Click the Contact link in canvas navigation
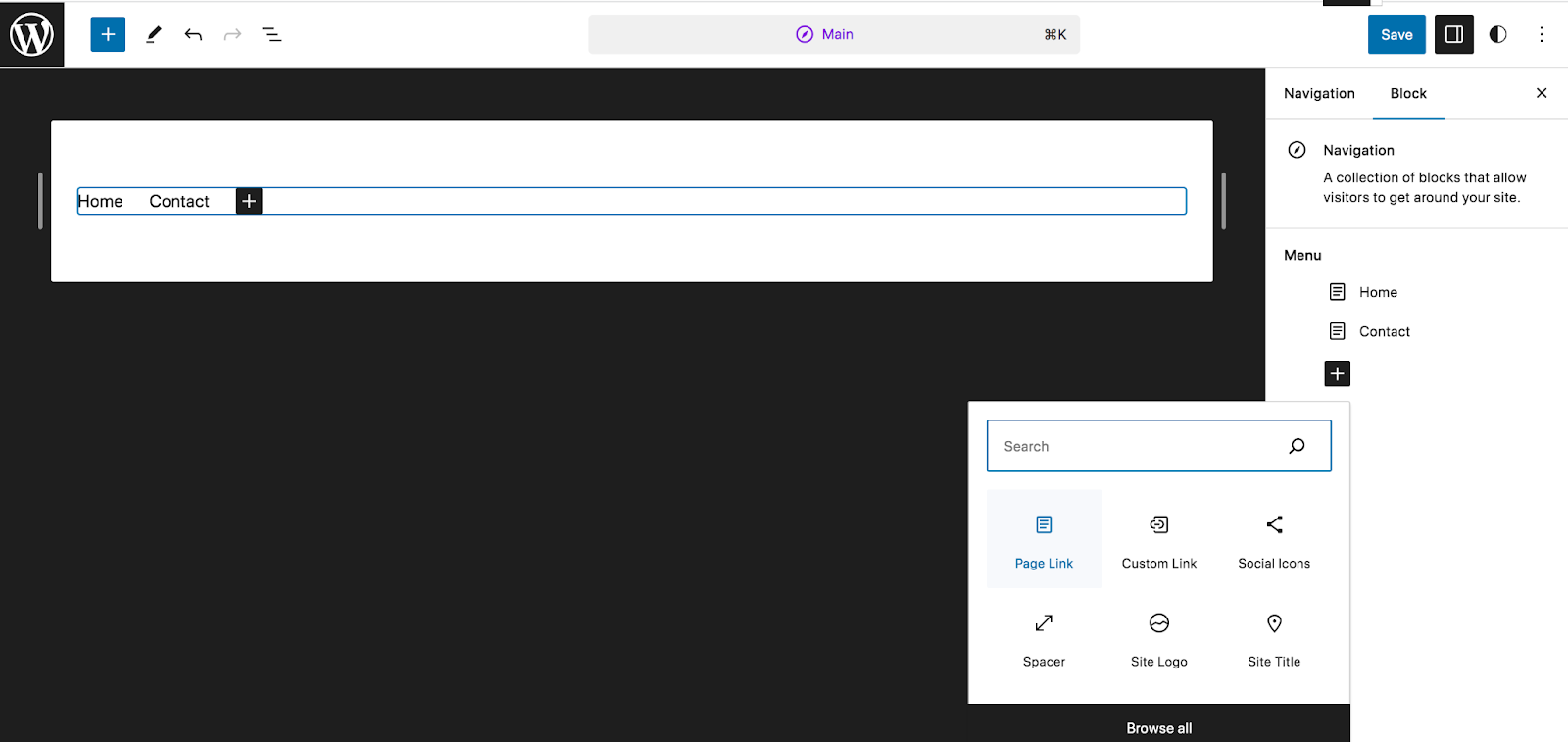This screenshot has height=742, width=1568. click(x=179, y=201)
